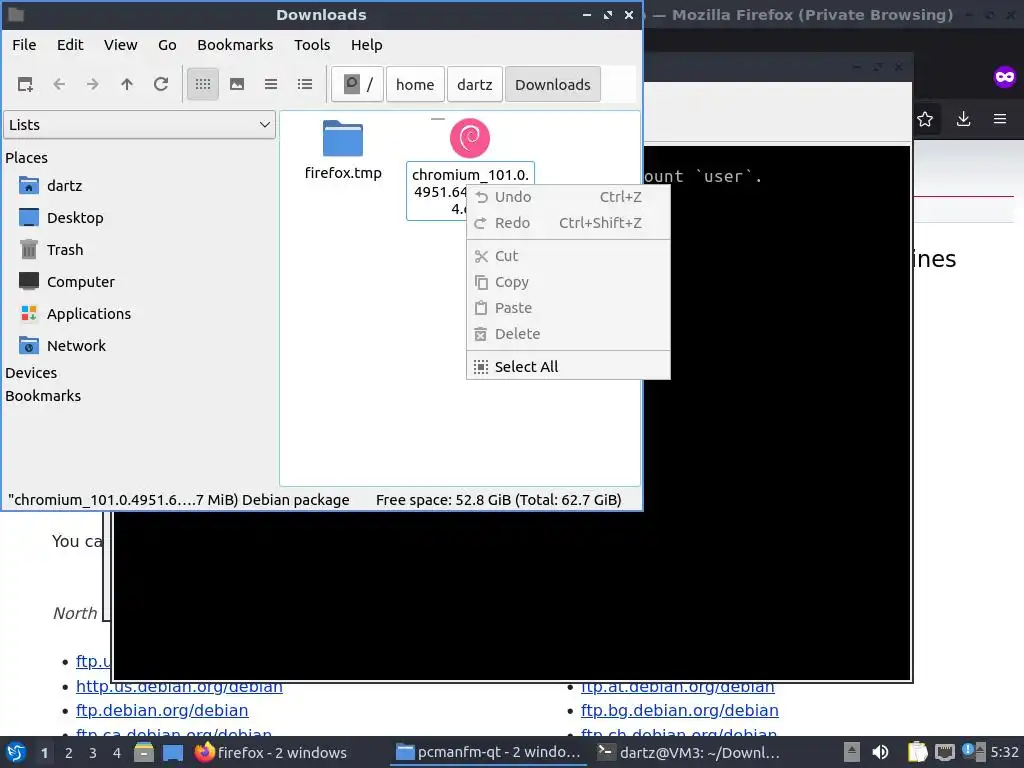Open ftp.at.debian.org/debian mirror link
Image resolution: width=1024 pixels, height=768 pixels.
(678, 686)
